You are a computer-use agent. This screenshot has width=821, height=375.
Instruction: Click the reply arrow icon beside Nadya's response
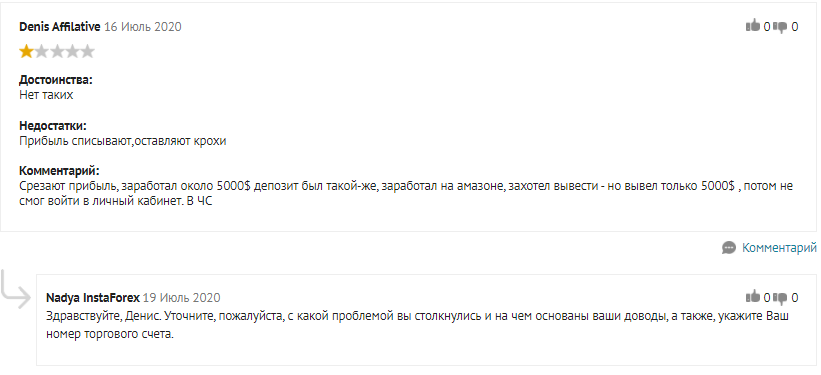click(16, 290)
